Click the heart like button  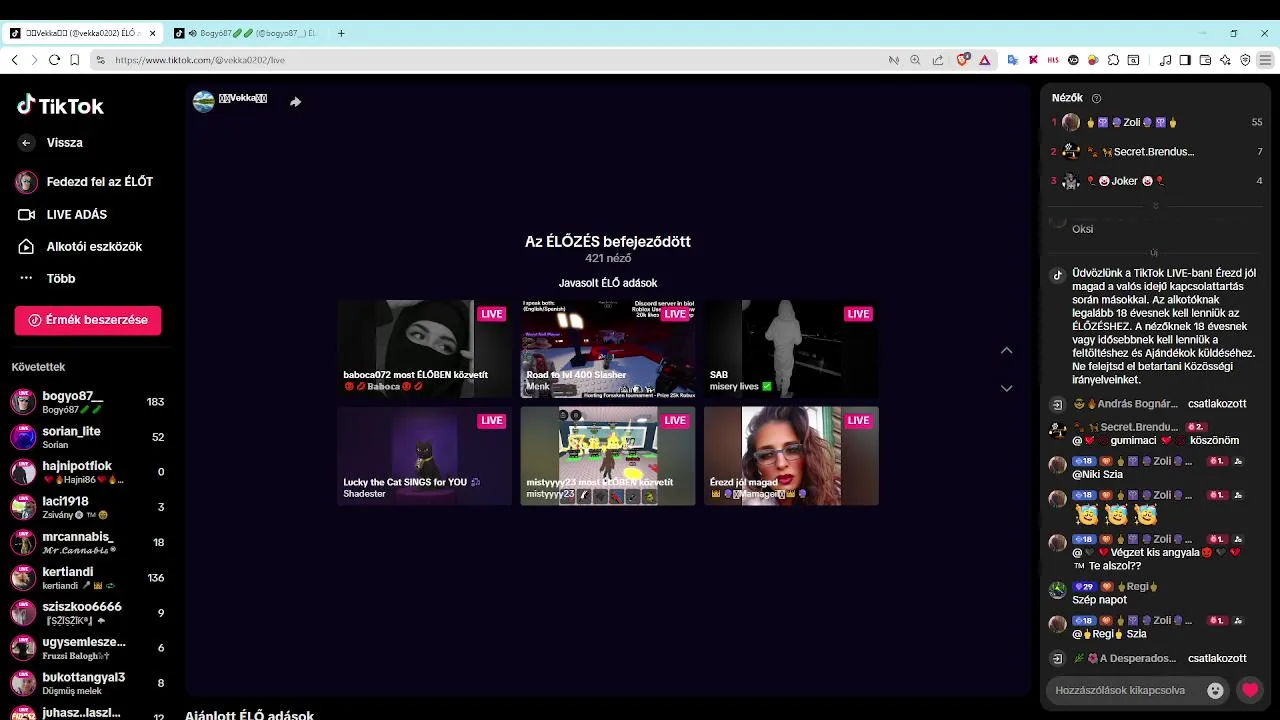click(1250, 690)
